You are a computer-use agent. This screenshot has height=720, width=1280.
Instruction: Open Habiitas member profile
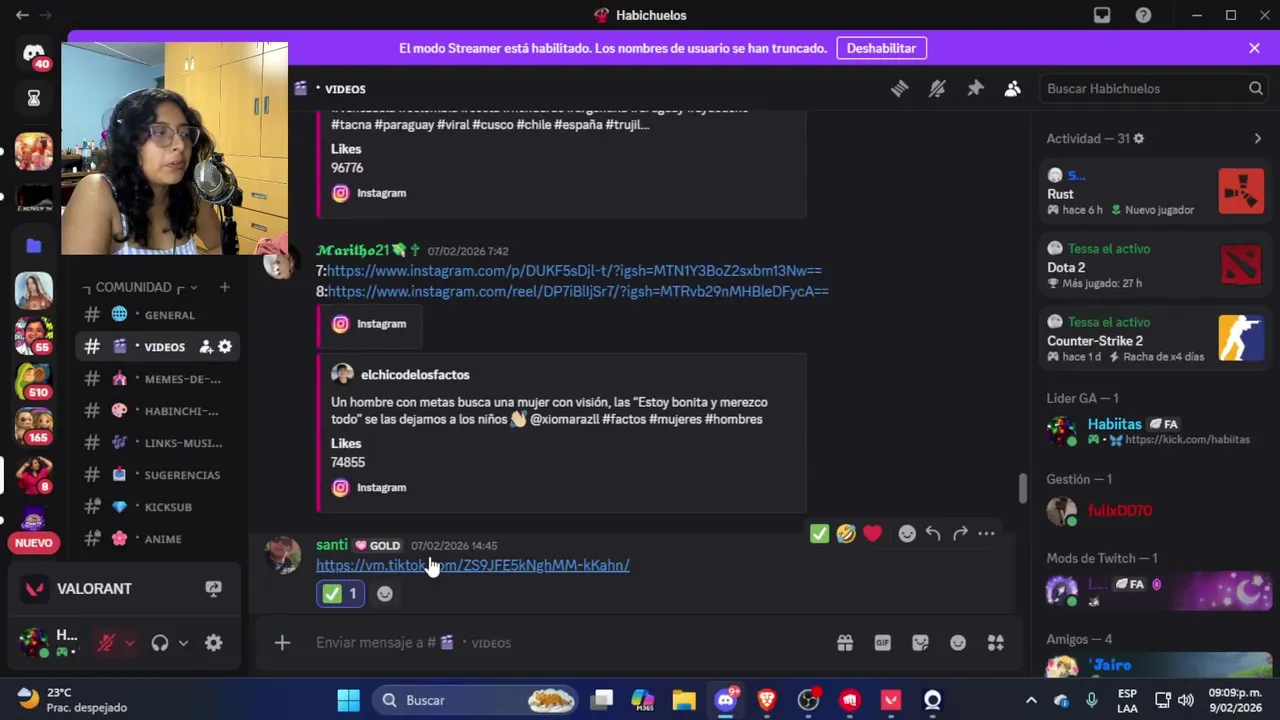1155,431
